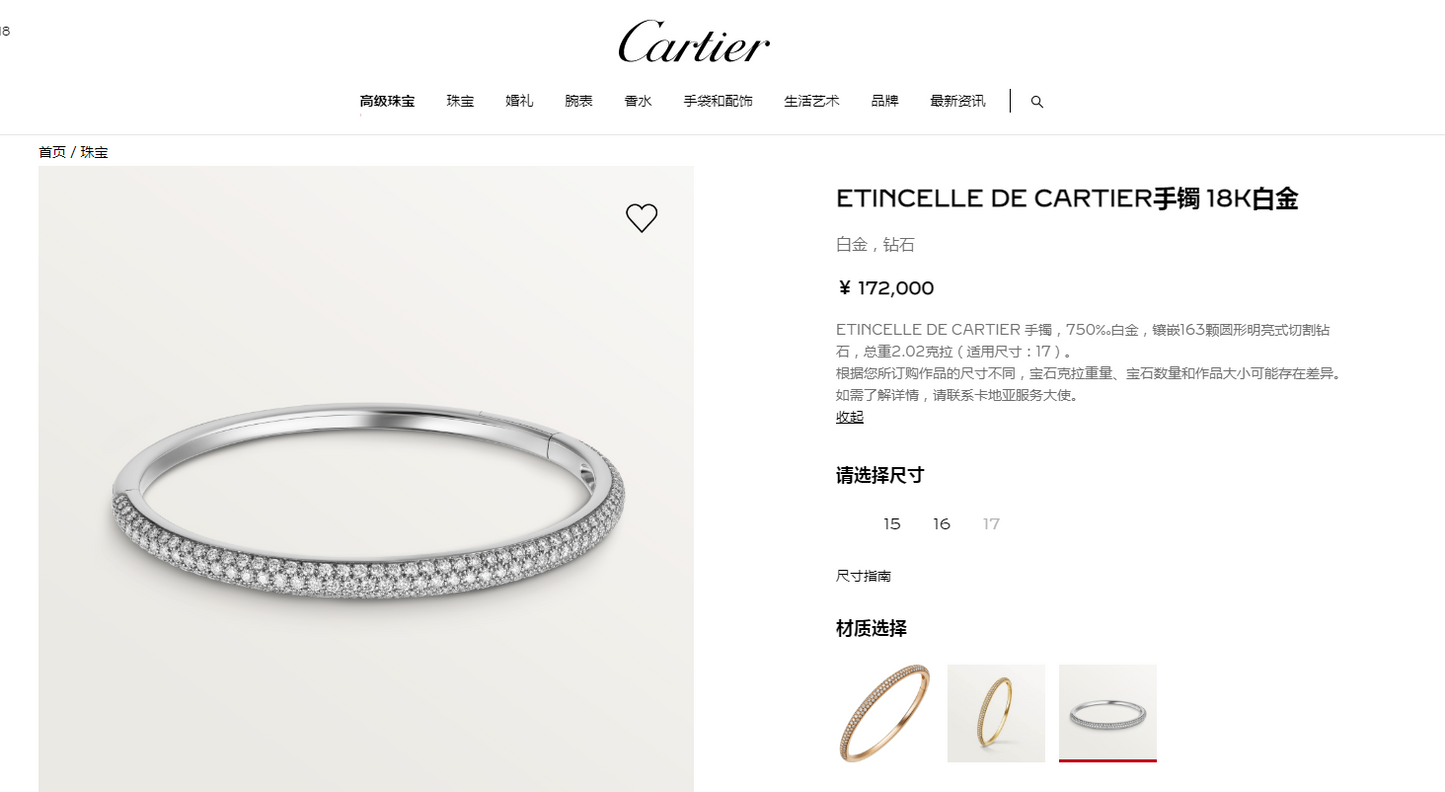Open the 珠宝 navigation menu

click(460, 101)
